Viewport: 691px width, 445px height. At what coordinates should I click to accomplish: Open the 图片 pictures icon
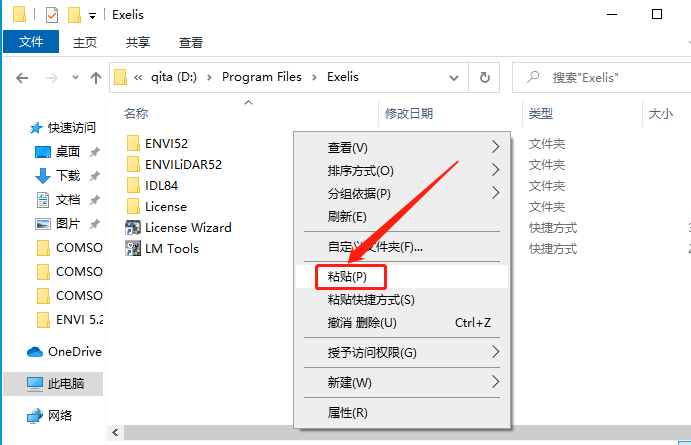(43, 224)
